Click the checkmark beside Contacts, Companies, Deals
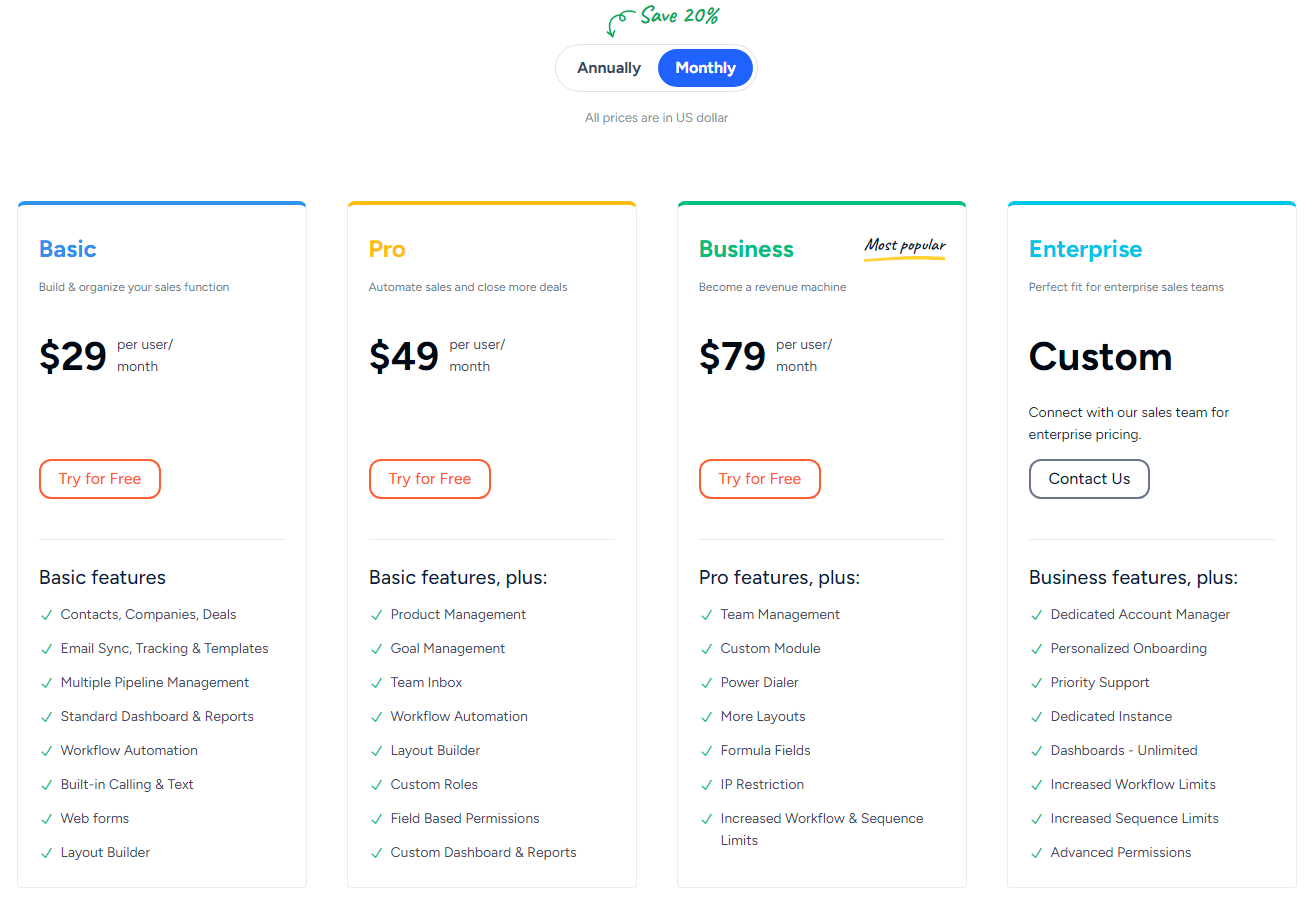Image resolution: width=1312 pixels, height=900 pixels. click(x=46, y=614)
